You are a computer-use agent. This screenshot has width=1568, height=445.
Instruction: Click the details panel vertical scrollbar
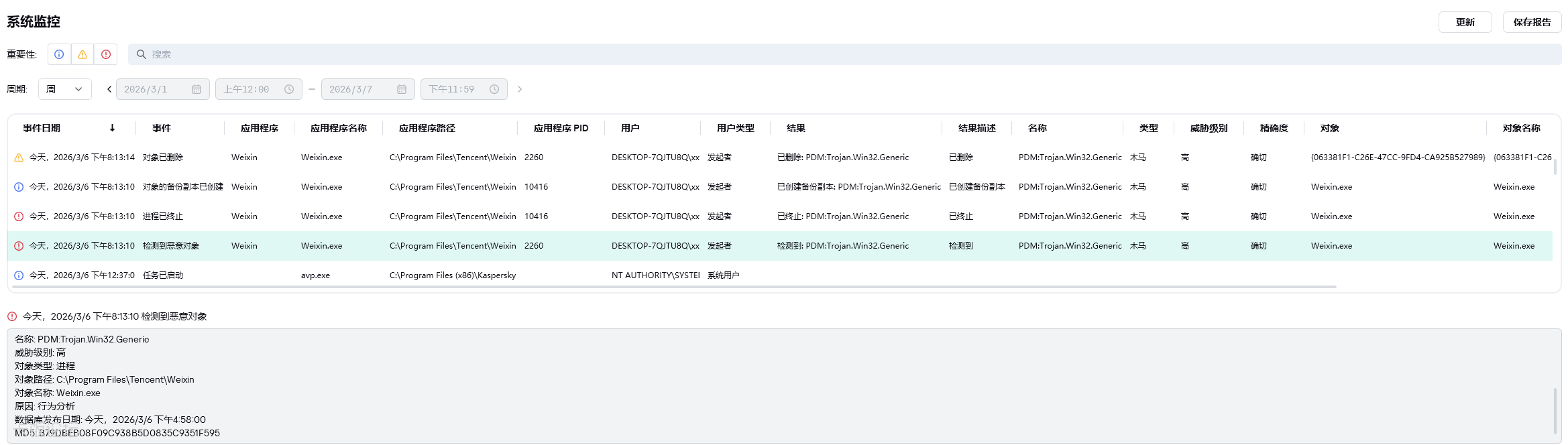1555,411
